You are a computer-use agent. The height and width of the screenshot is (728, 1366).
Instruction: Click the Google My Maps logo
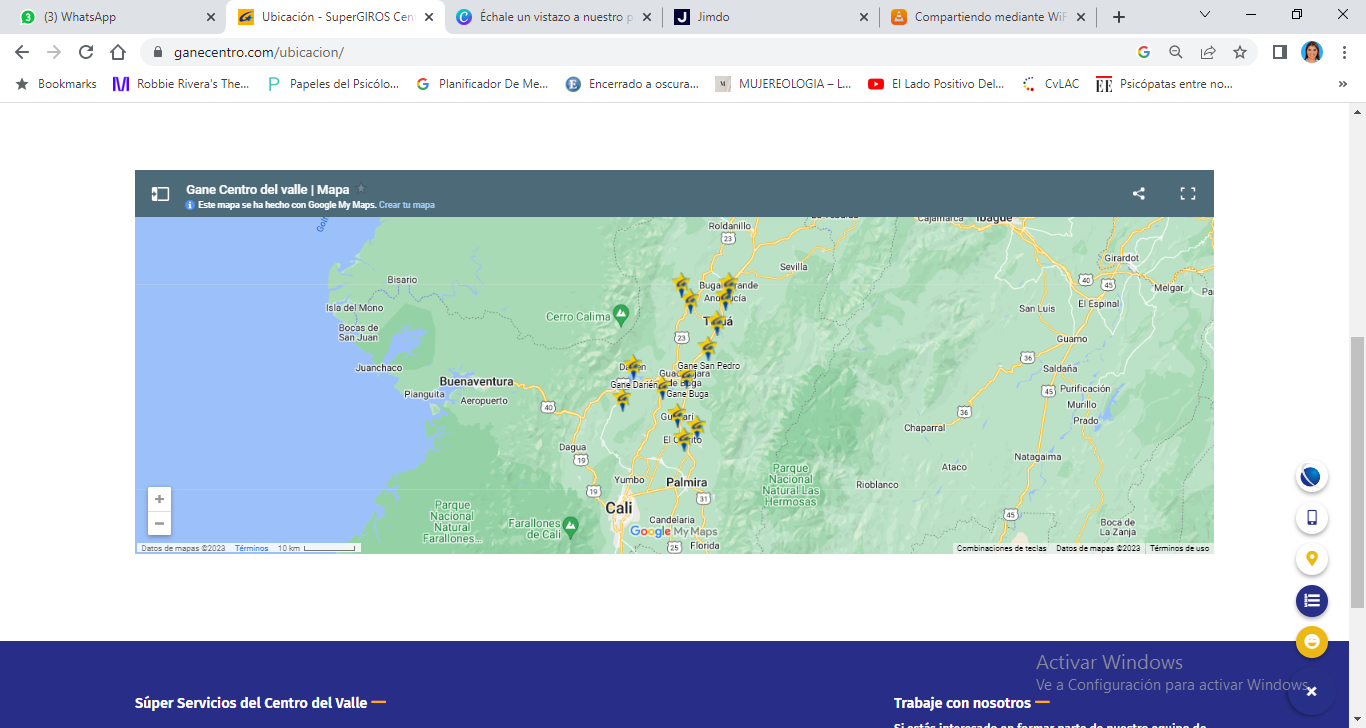pyautogui.click(x=673, y=532)
